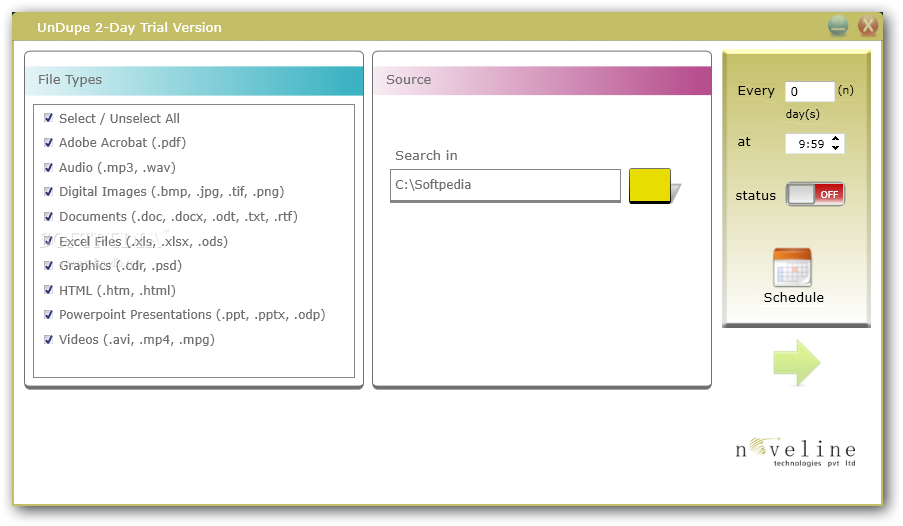Viewport: 903px width, 526px height.
Task: Click the Search in path field
Action: click(505, 185)
